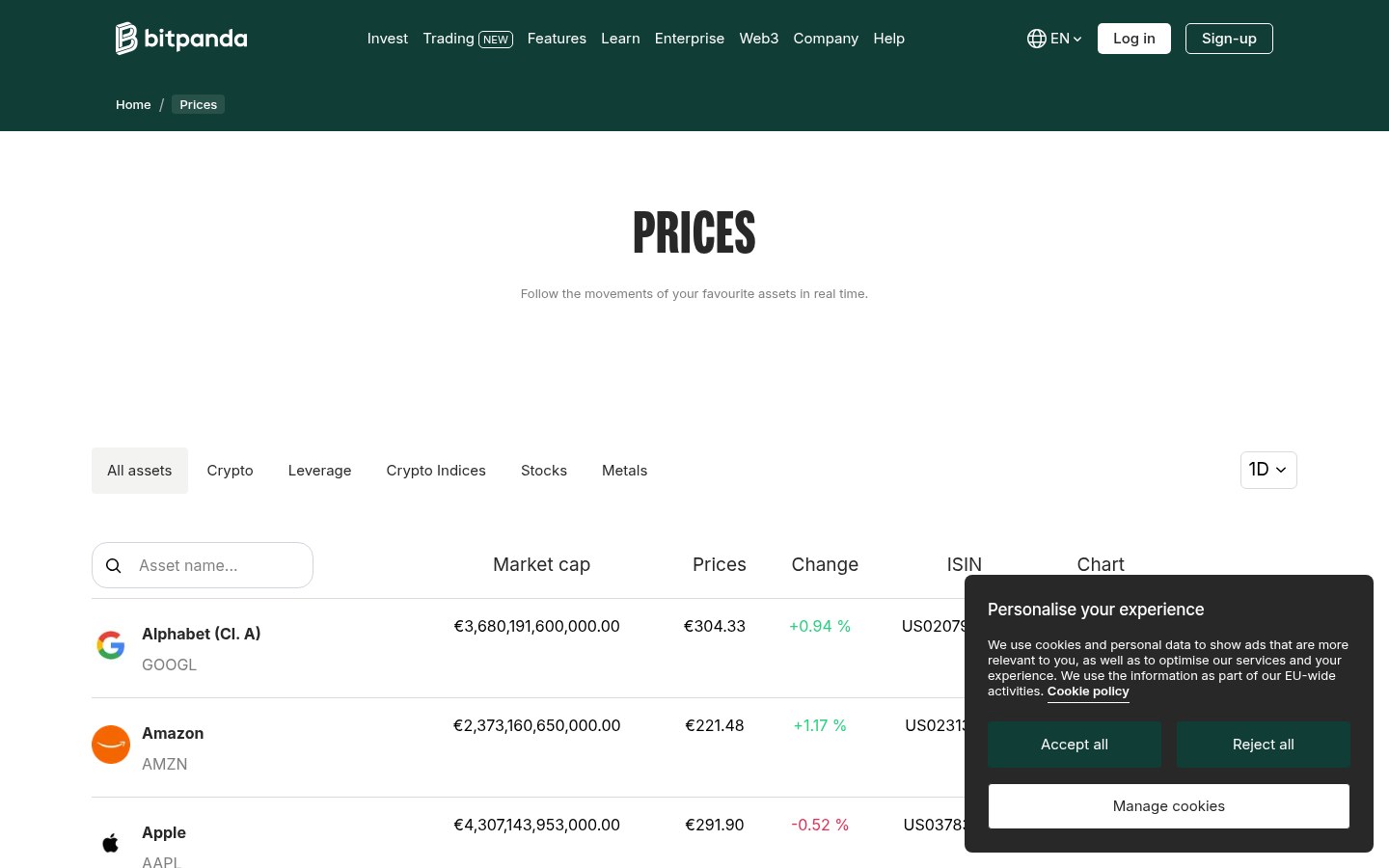Image resolution: width=1389 pixels, height=868 pixels.
Task: Open the Trading menu
Action: click(468, 39)
